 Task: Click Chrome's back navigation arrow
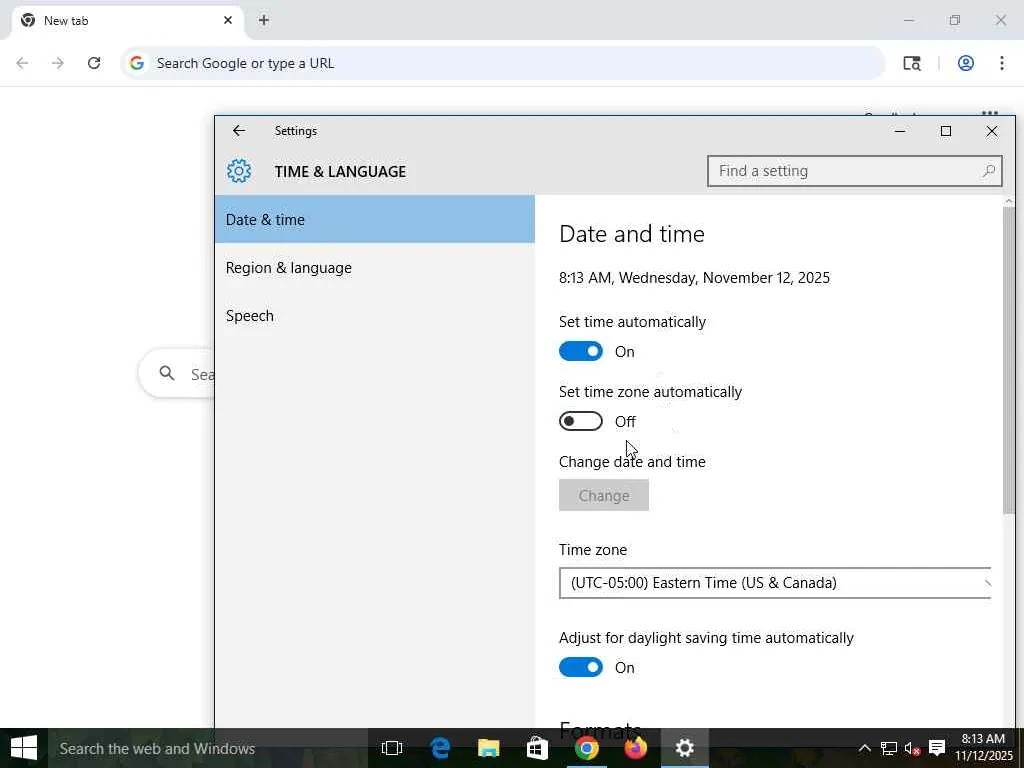tap(22, 63)
